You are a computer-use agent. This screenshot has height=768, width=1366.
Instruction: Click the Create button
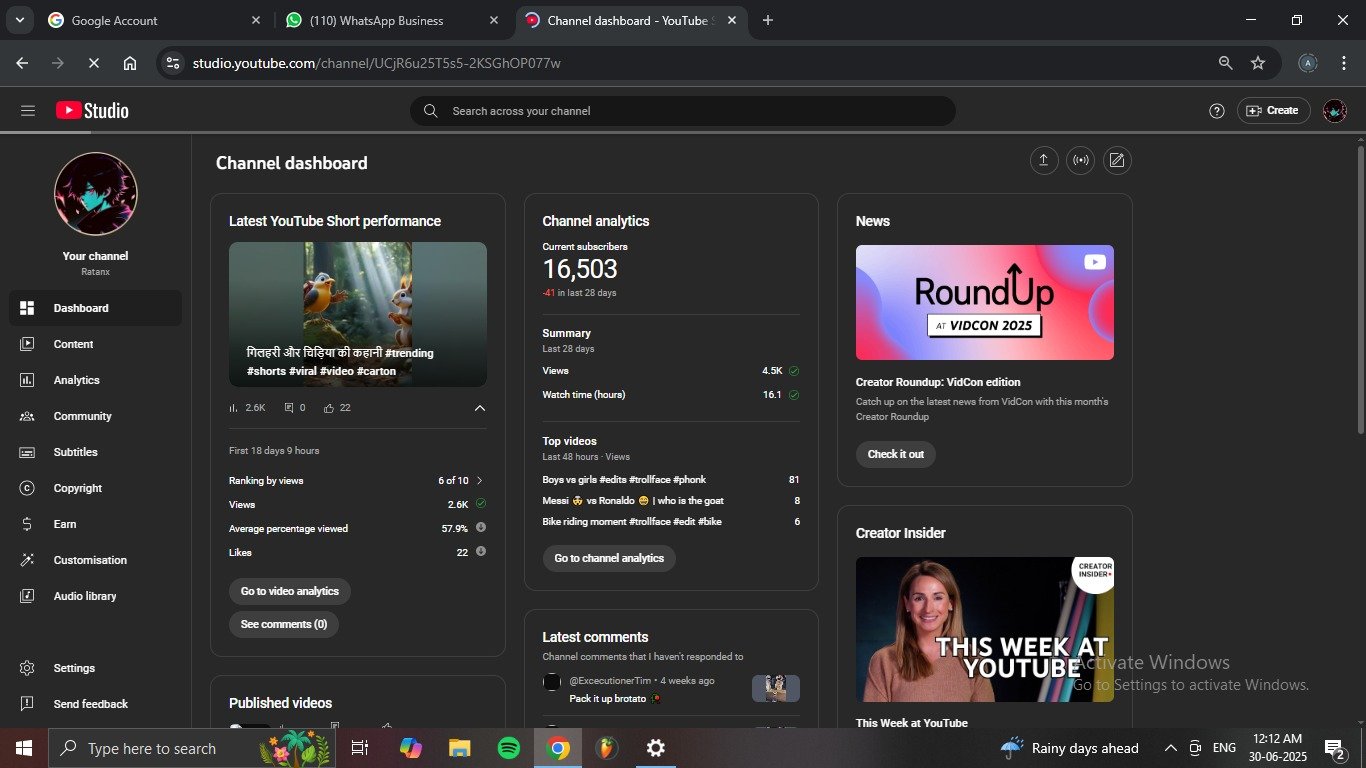coord(1273,111)
